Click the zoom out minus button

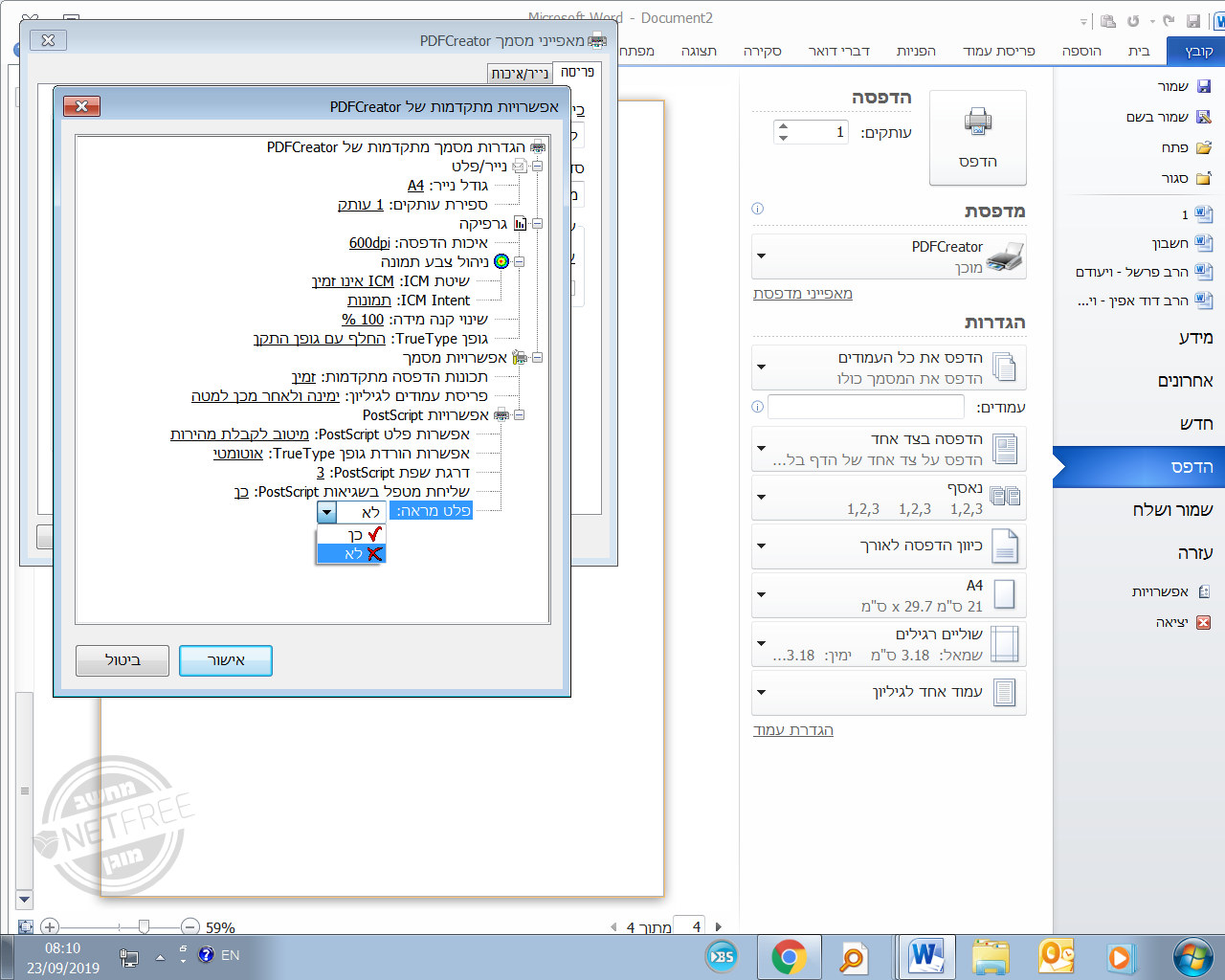coord(189,926)
